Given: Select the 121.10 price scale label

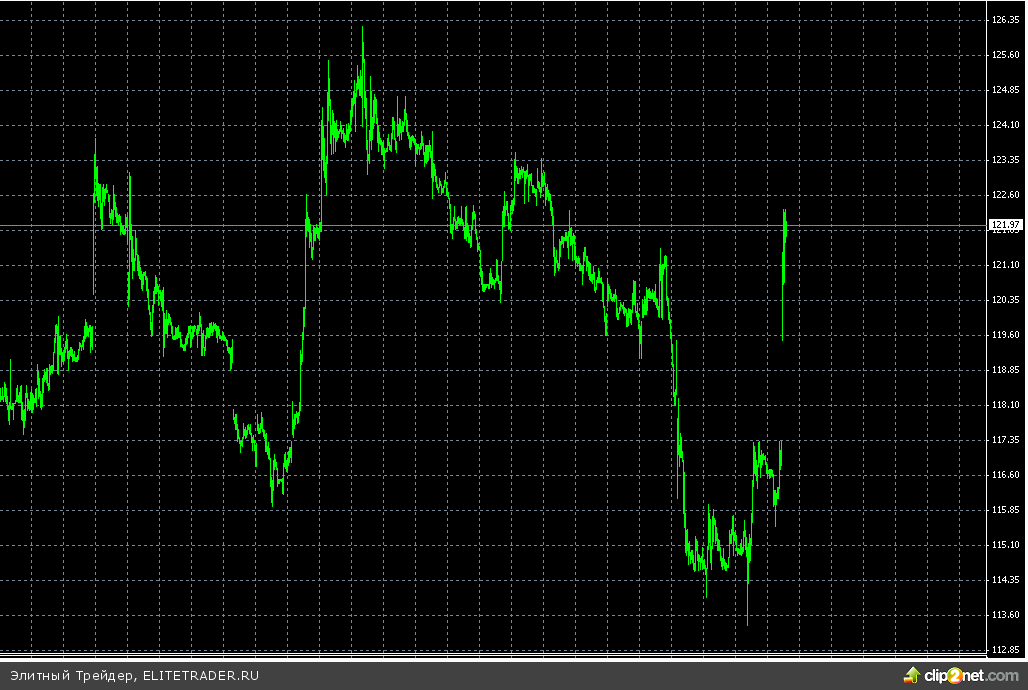Looking at the screenshot, I should (x=1005, y=265).
